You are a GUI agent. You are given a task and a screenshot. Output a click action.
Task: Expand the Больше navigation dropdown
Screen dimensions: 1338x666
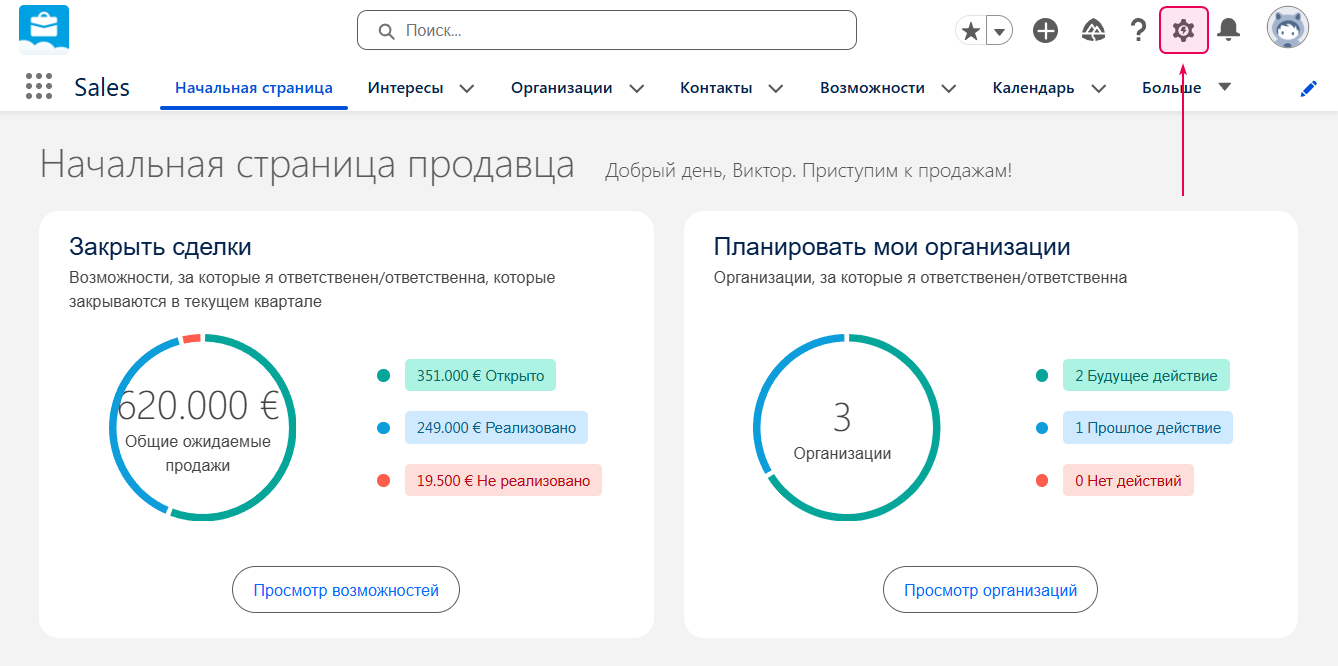point(1225,88)
